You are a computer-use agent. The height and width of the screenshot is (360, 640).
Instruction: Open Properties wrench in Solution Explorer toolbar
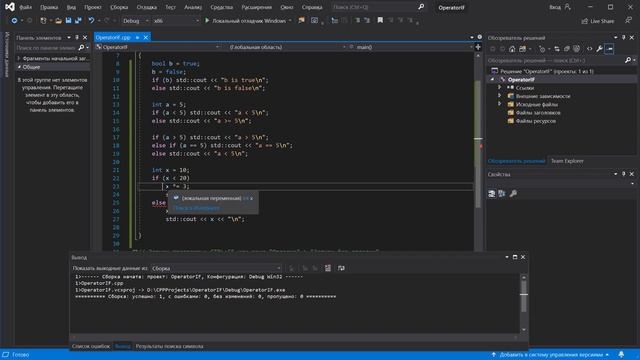point(599,49)
